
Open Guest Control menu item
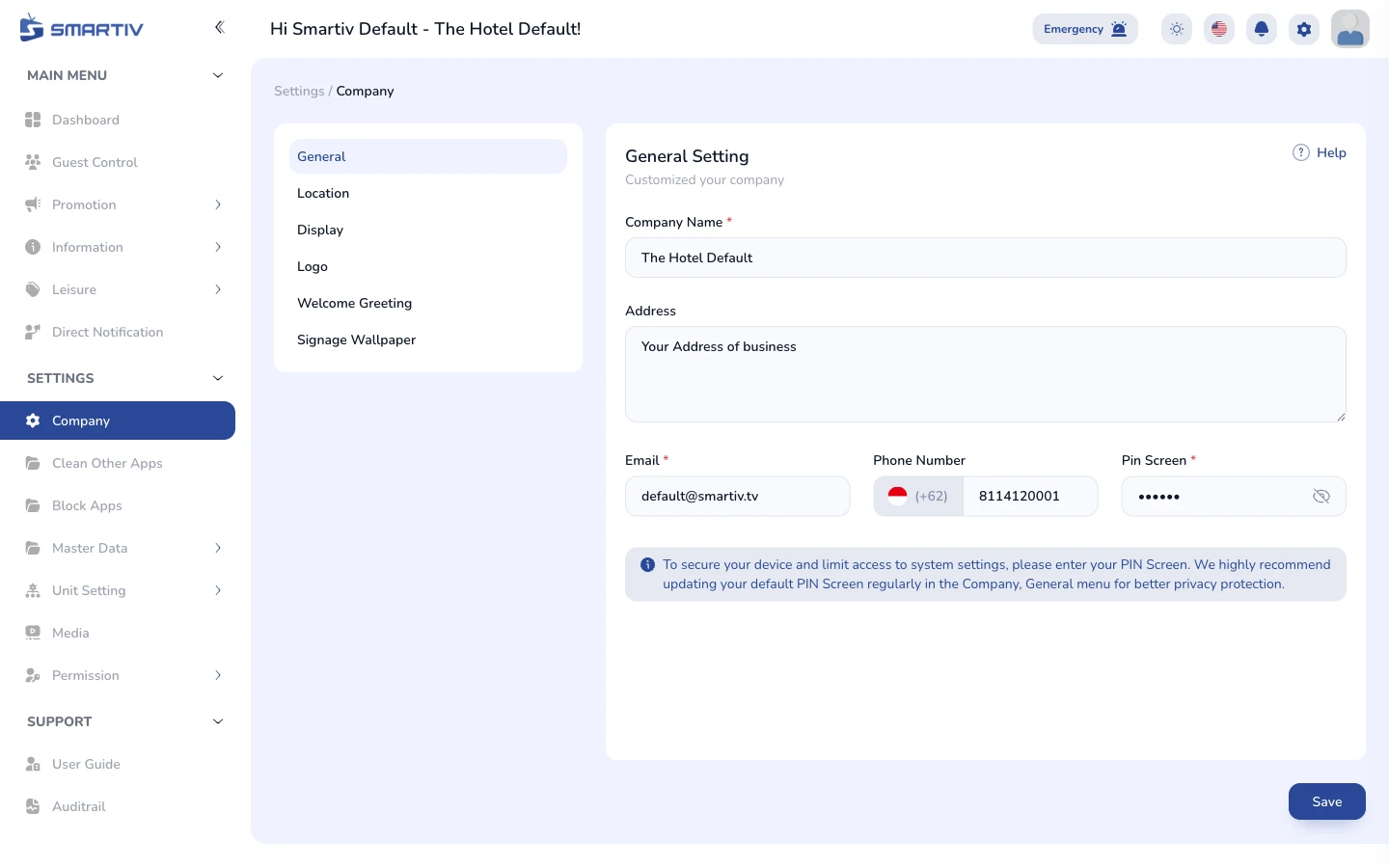(118, 162)
